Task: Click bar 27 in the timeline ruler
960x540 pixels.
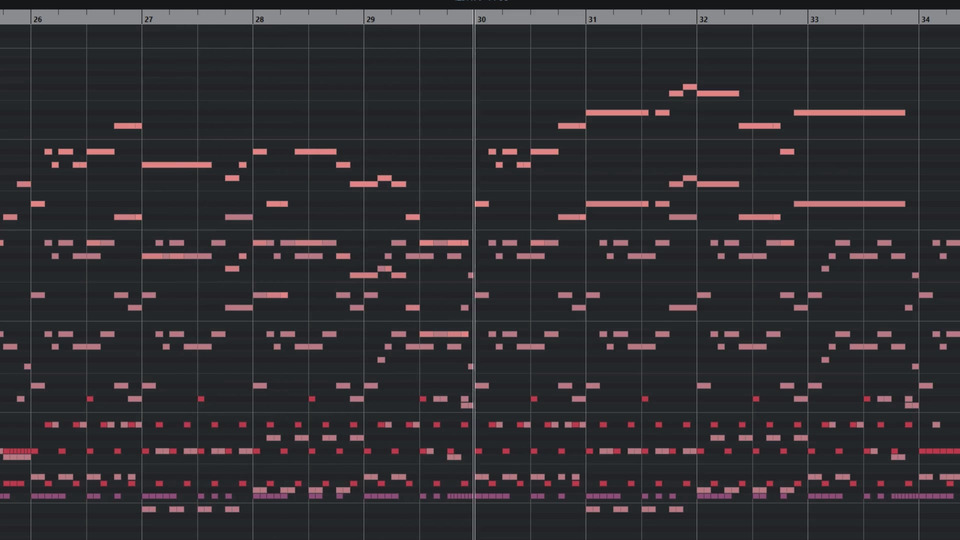Action: [149, 20]
